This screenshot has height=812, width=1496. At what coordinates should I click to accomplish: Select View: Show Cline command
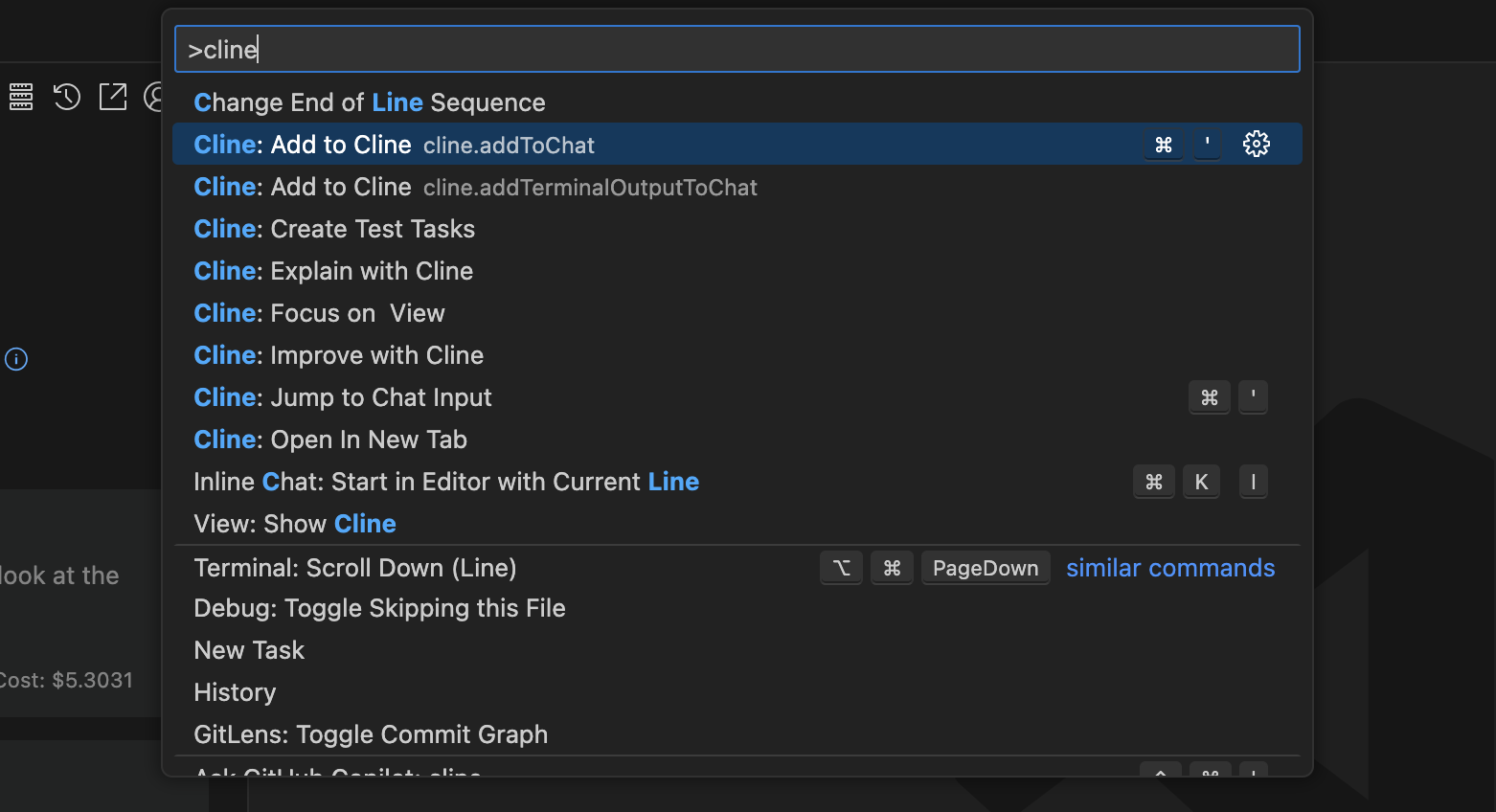click(737, 524)
